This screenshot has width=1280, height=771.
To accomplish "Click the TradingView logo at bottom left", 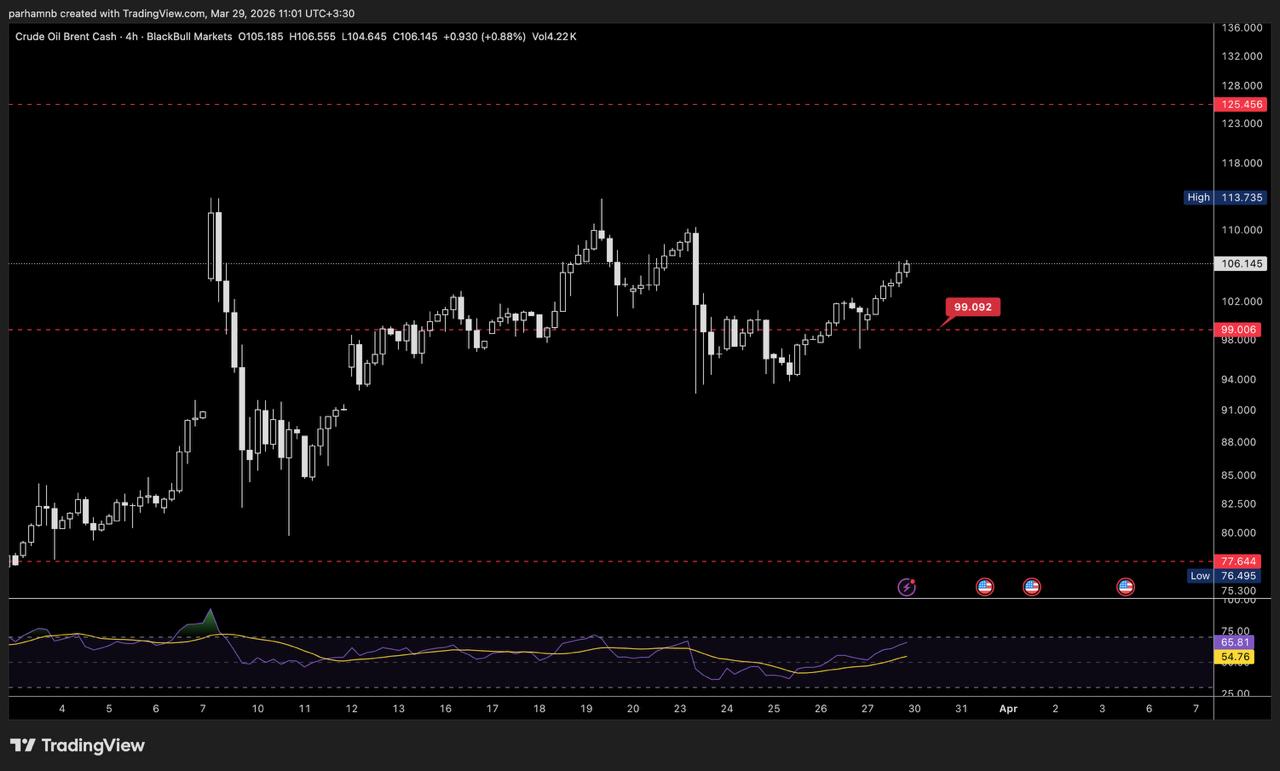I will point(77,745).
